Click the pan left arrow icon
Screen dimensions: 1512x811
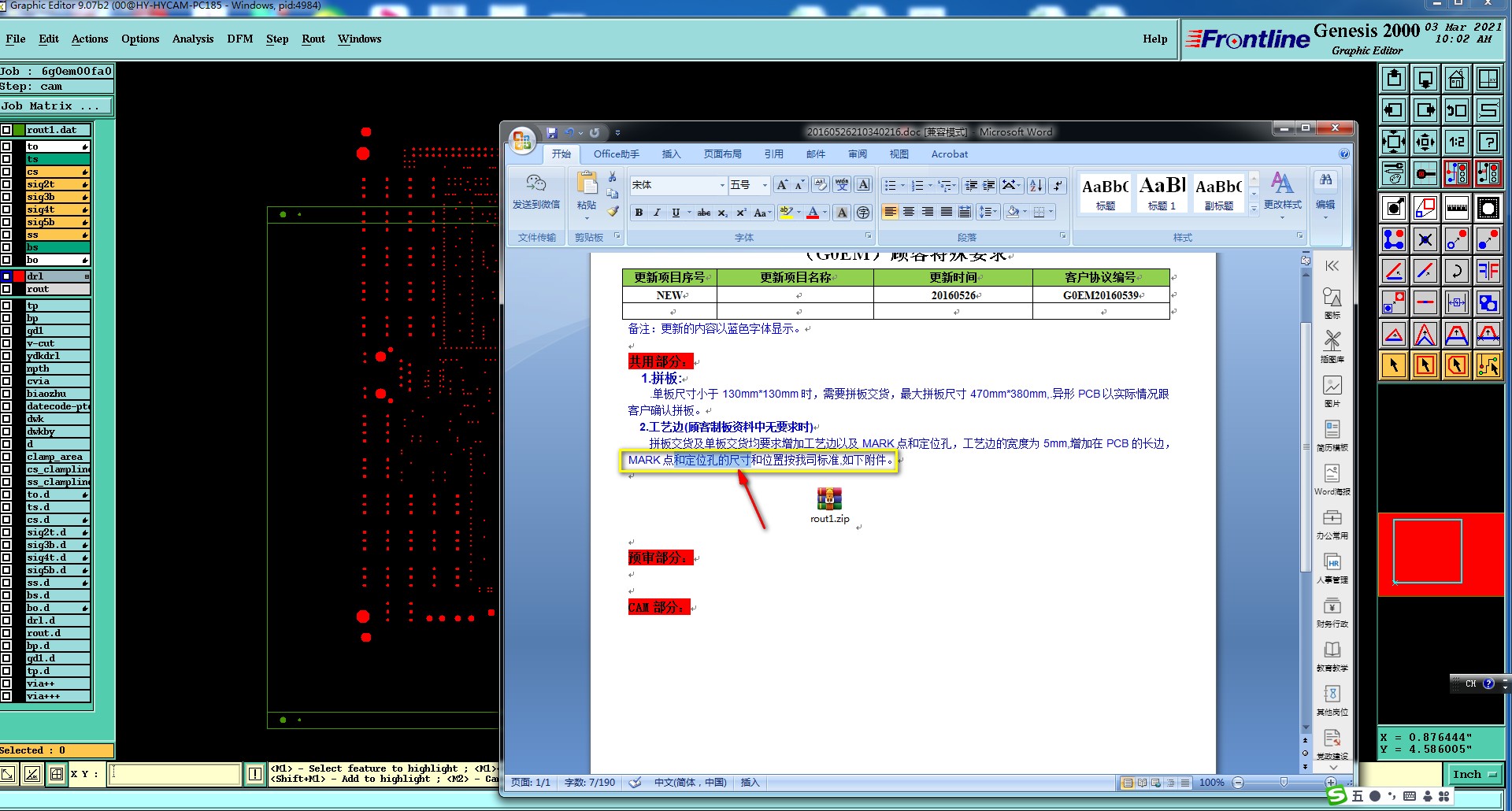(x=1393, y=110)
